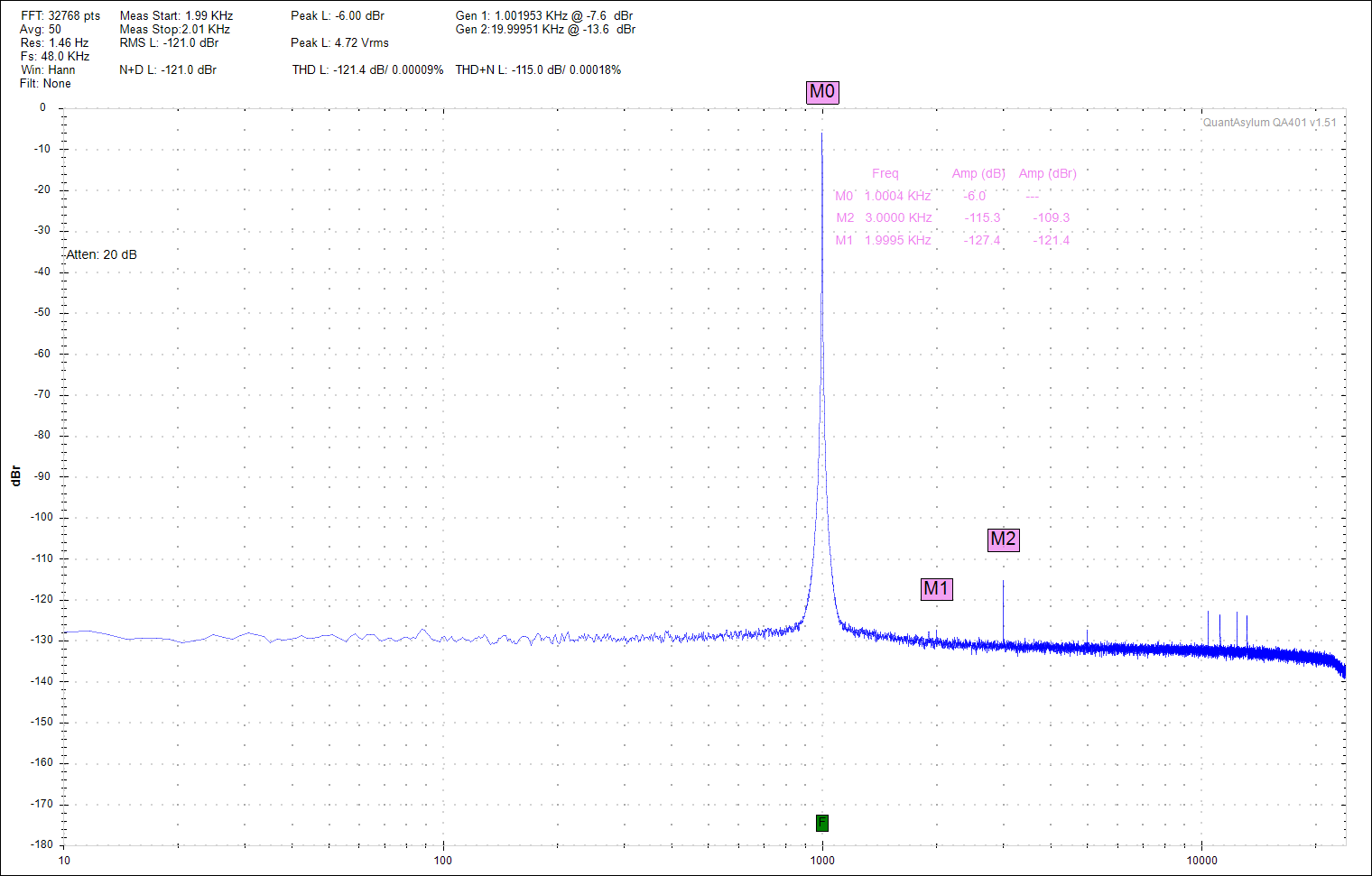Click the 'Atten: 20 dB' label
The height and width of the screenshot is (876, 1372).
coord(101,255)
